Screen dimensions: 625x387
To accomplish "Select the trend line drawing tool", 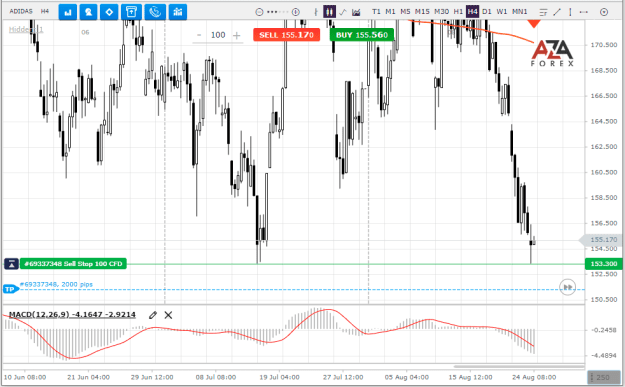I will pos(557,12).
